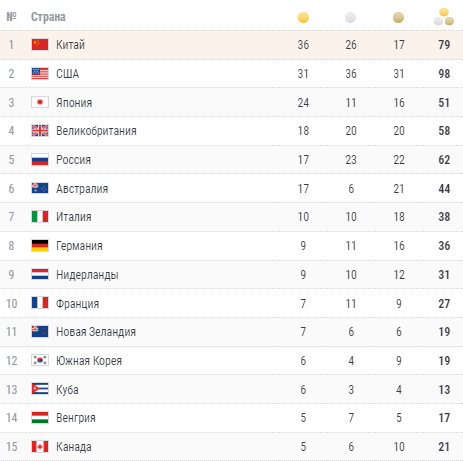This screenshot has width=463, height=461.
Task: Click China's total medal count 79
Action: pyautogui.click(x=444, y=44)
